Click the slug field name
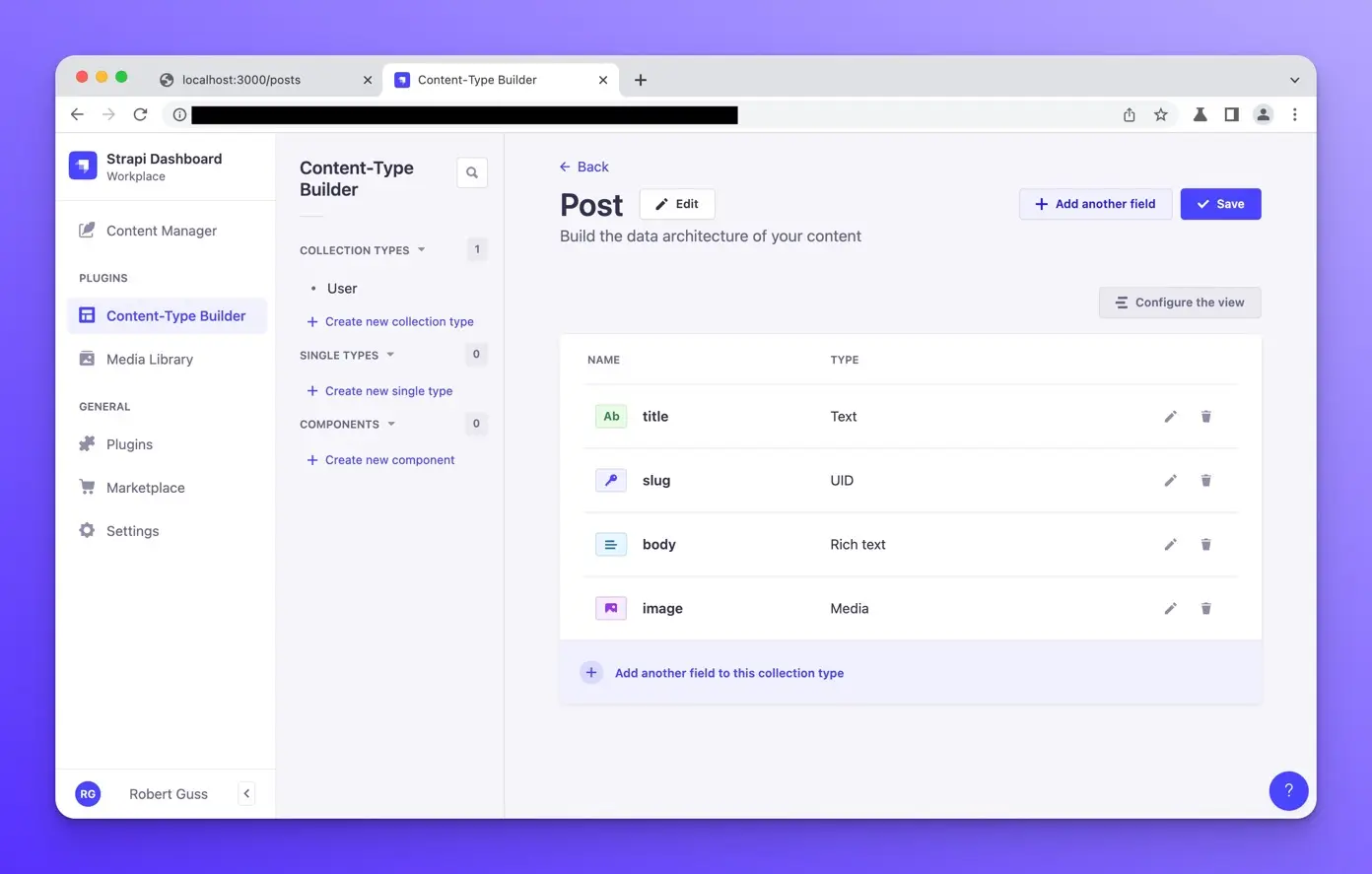 tap(656, 481)
